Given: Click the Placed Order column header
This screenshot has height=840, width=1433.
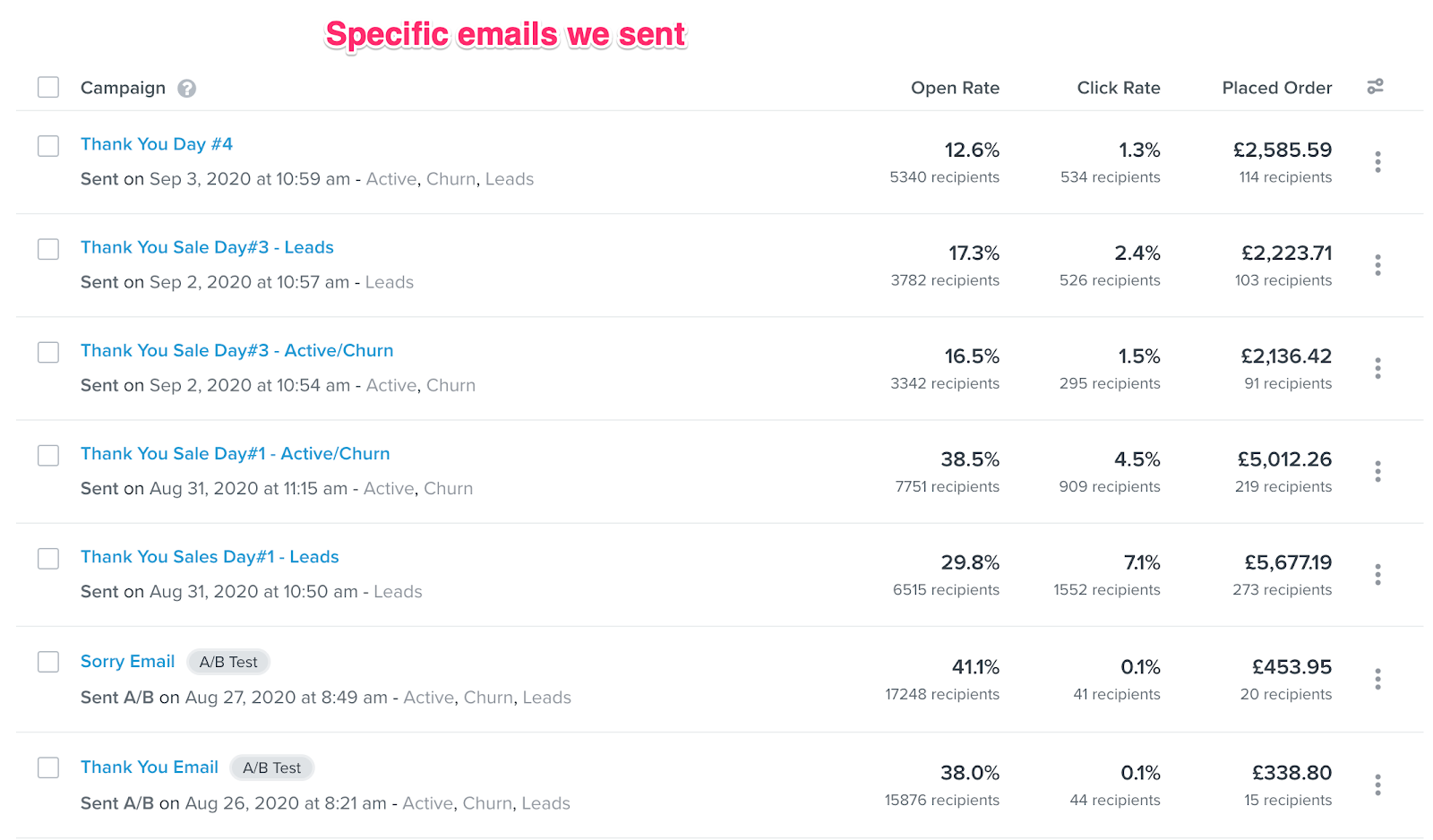Looking at the screenshot, I should [1277, 88].
